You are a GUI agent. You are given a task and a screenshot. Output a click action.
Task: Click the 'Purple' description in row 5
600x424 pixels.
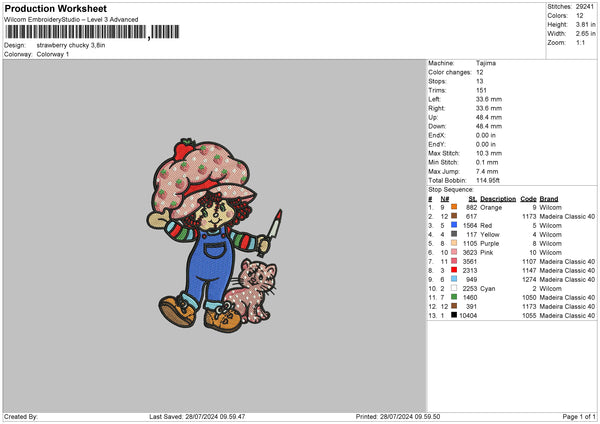point(489,243)
